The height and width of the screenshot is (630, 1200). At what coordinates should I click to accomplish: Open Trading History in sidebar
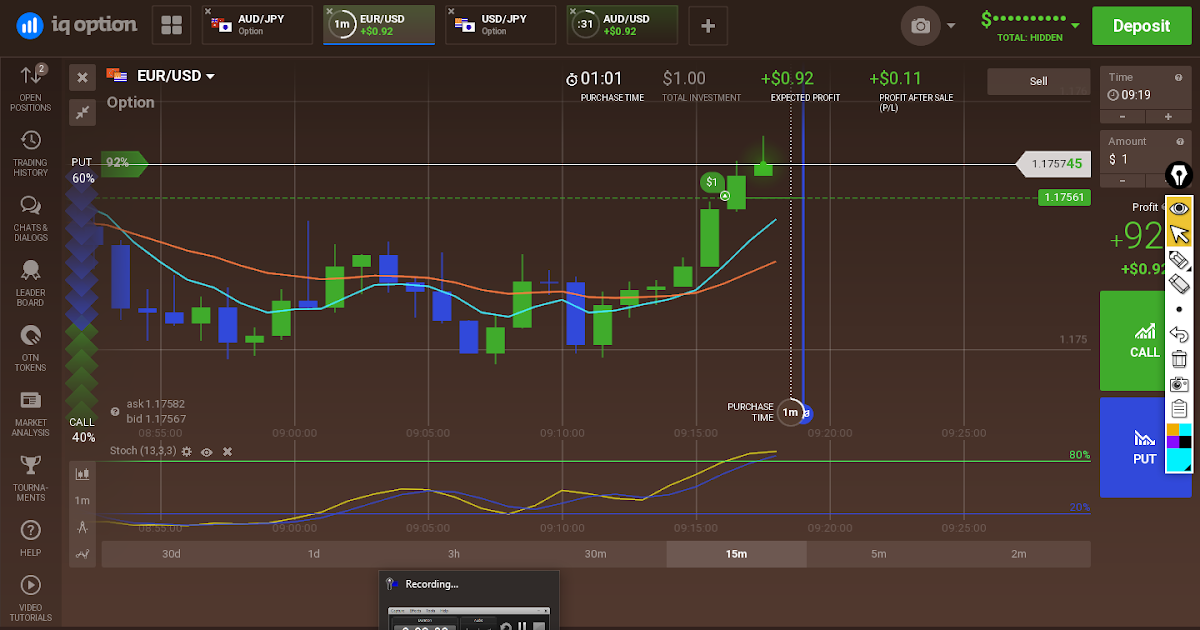point(30,153)
